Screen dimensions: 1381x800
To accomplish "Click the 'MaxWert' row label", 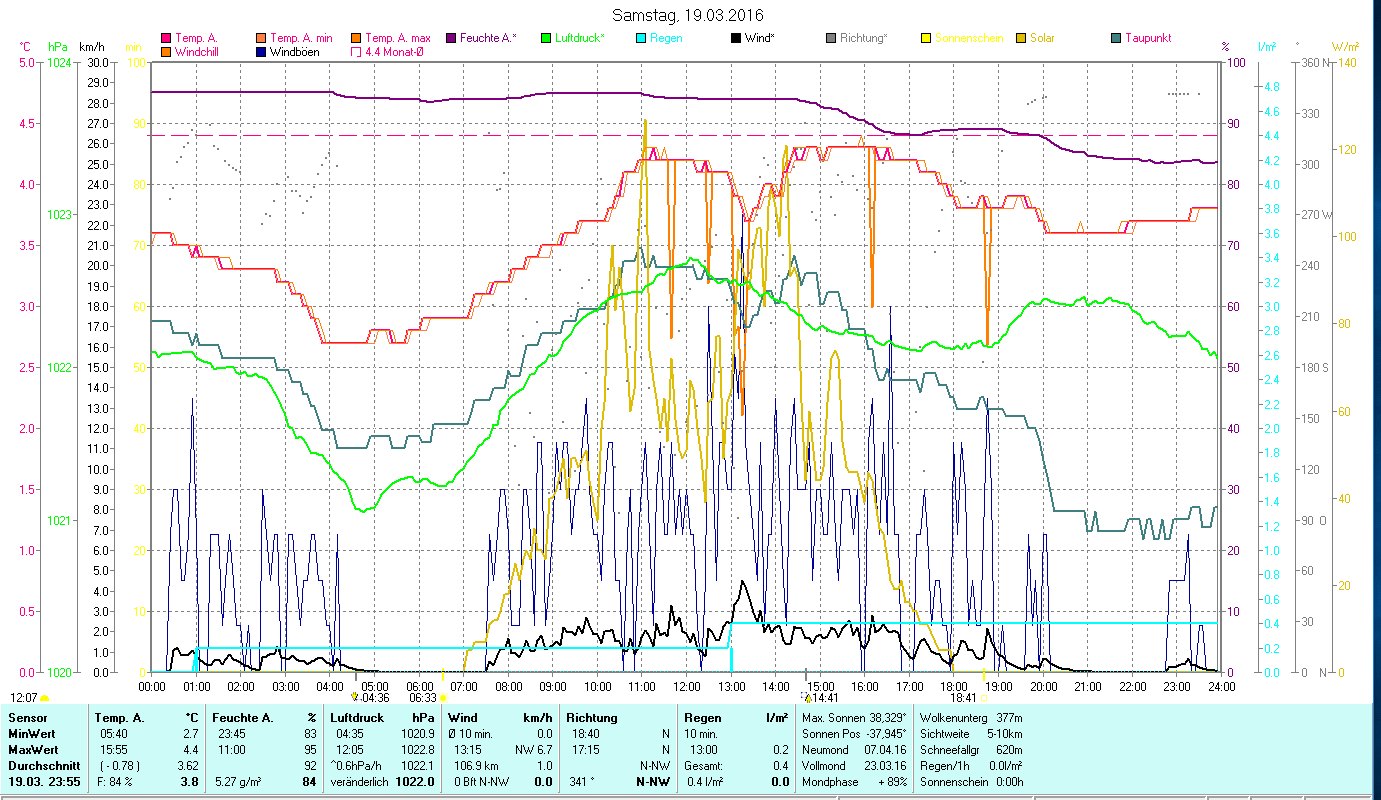I will (31, 750).
